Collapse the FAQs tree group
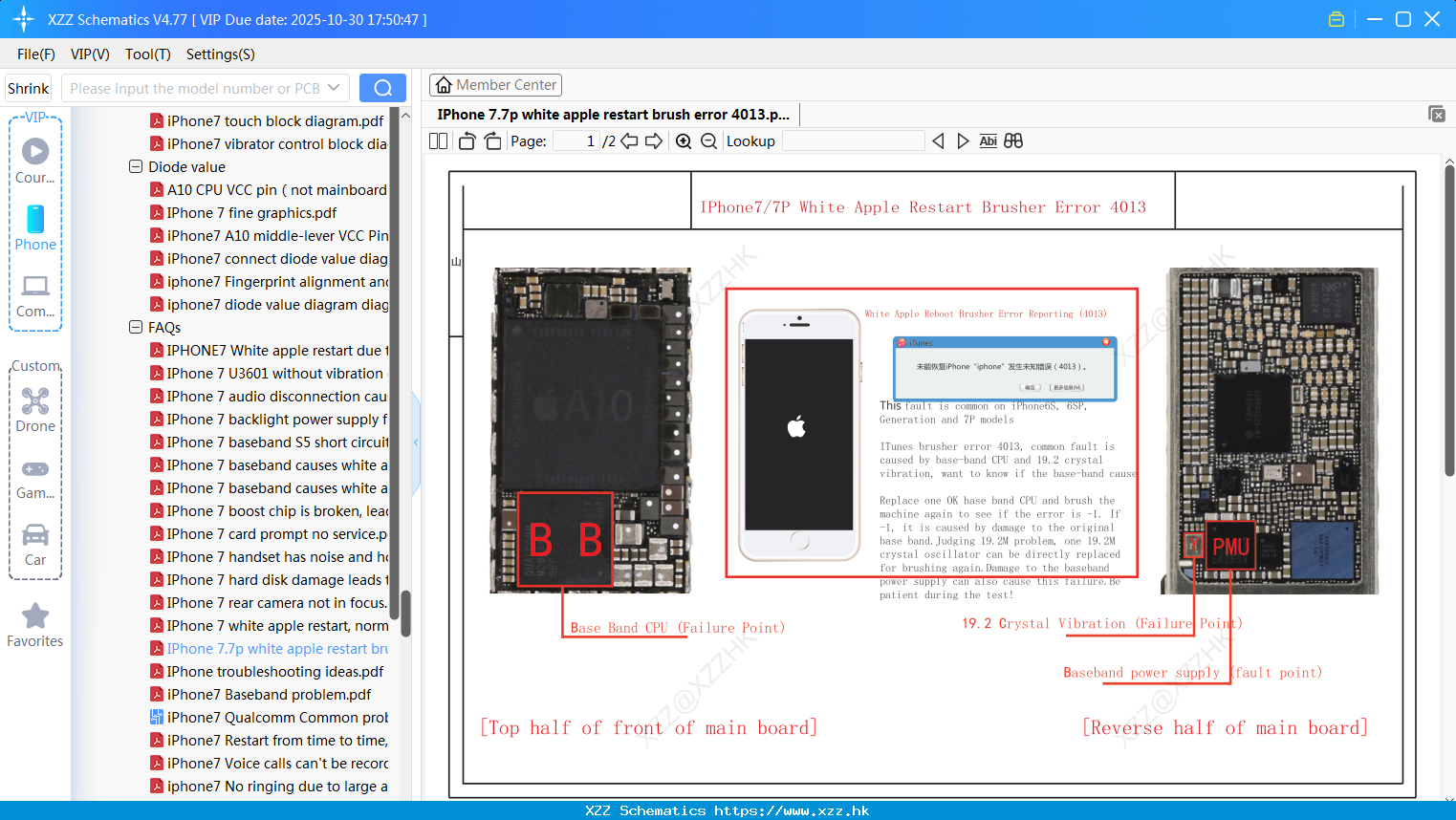This screenshot has height=820, width=1456. [136, 327]
